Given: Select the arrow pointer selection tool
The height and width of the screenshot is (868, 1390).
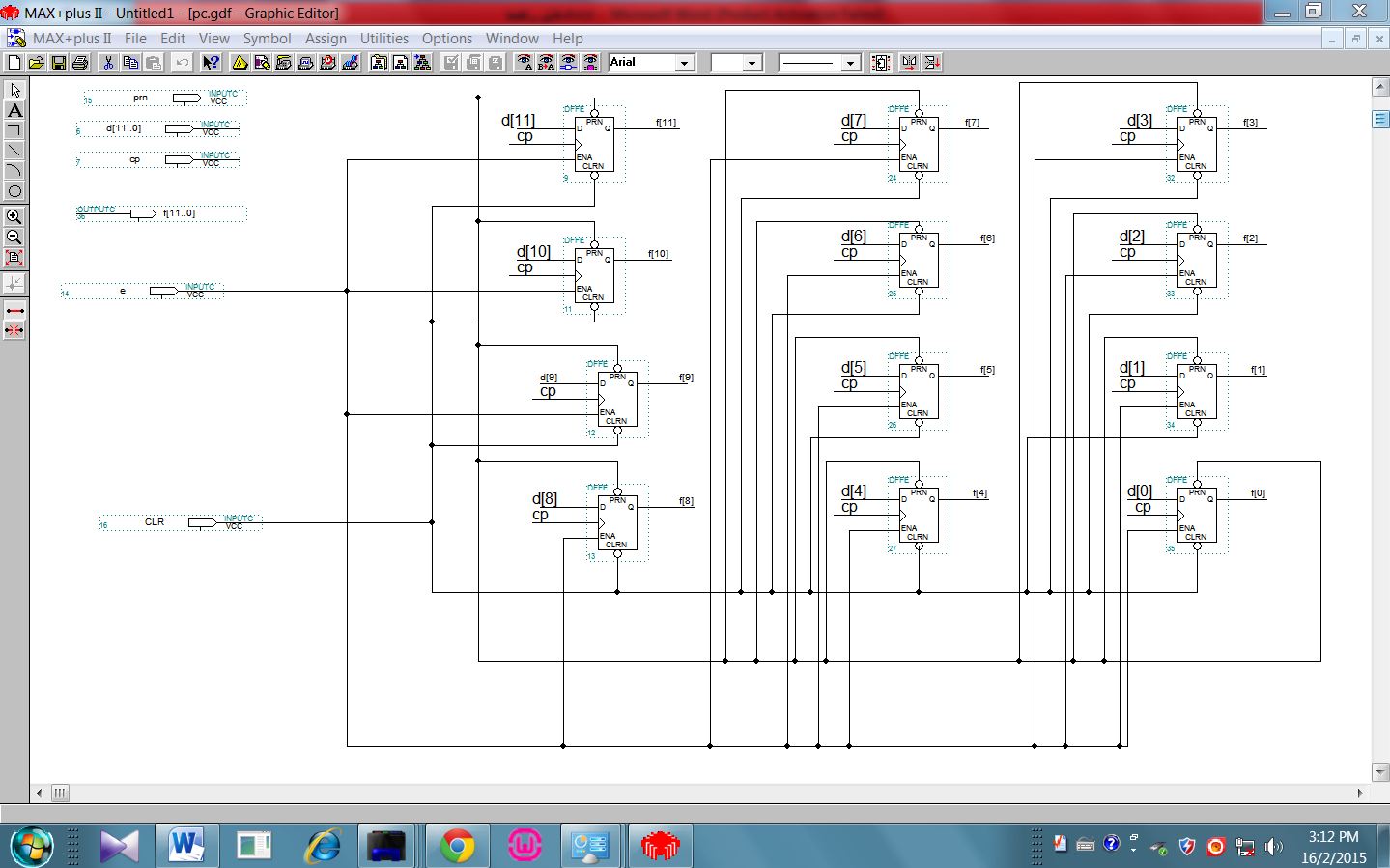Looking at the screenshot, I should 14,90.
